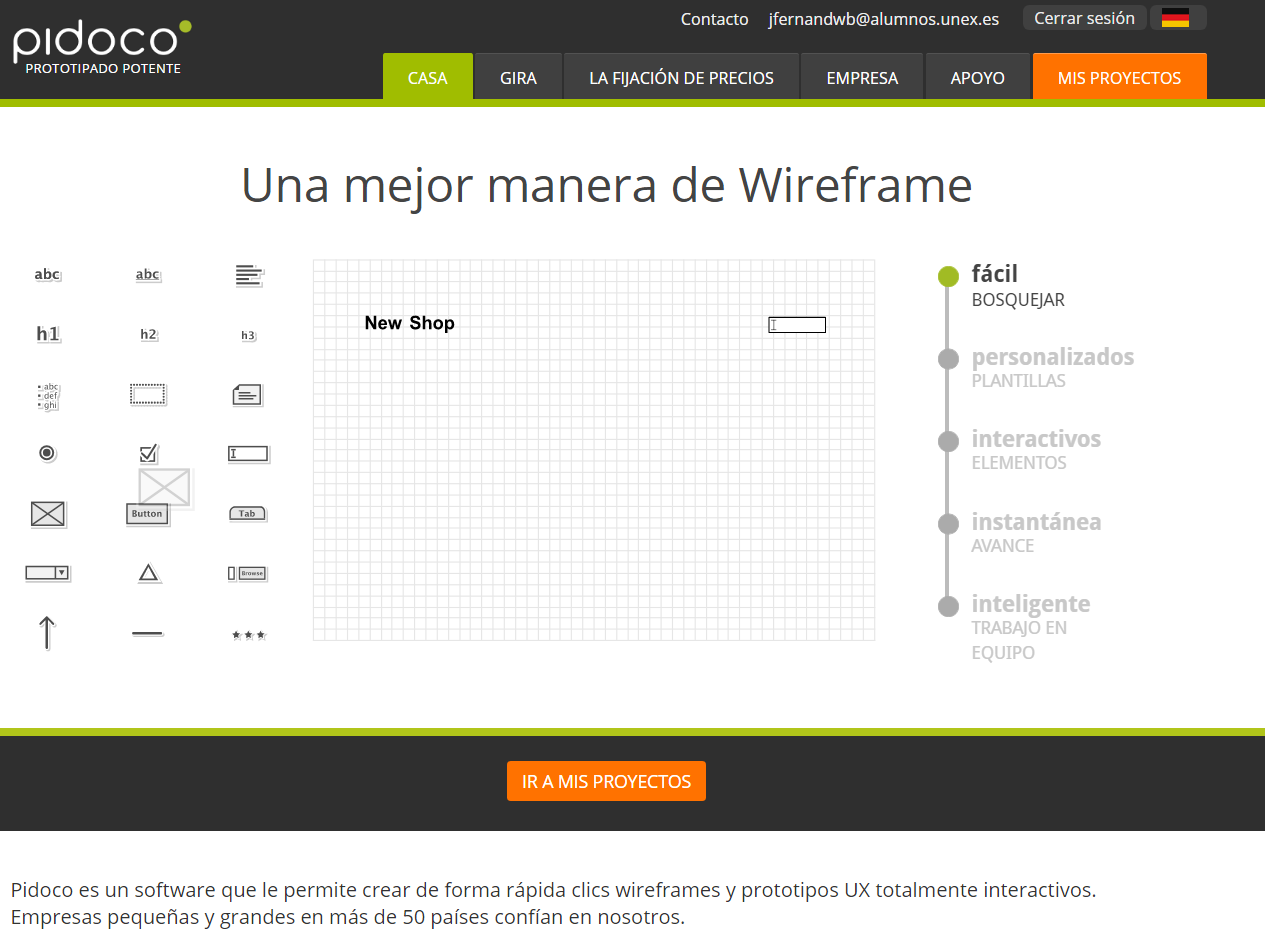Open LA FIJACIÓN DE PRECIOS page
This screenshot has height=939, width=1265.
[x=681, y=76]
